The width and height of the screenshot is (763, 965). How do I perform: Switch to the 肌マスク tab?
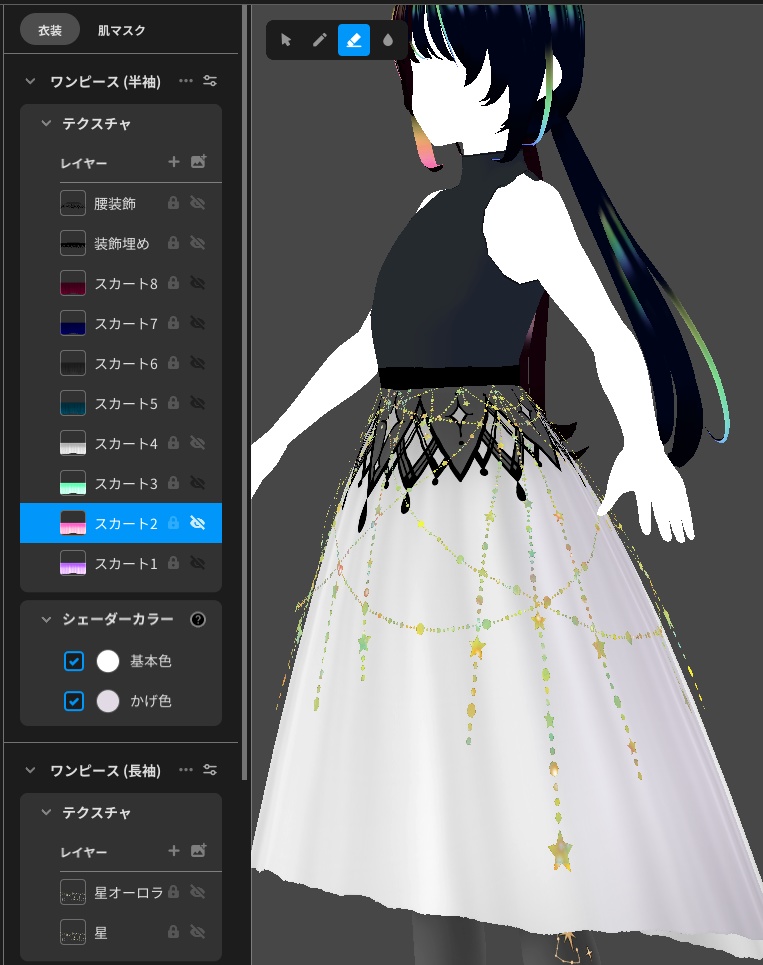[x=121, y=30]
